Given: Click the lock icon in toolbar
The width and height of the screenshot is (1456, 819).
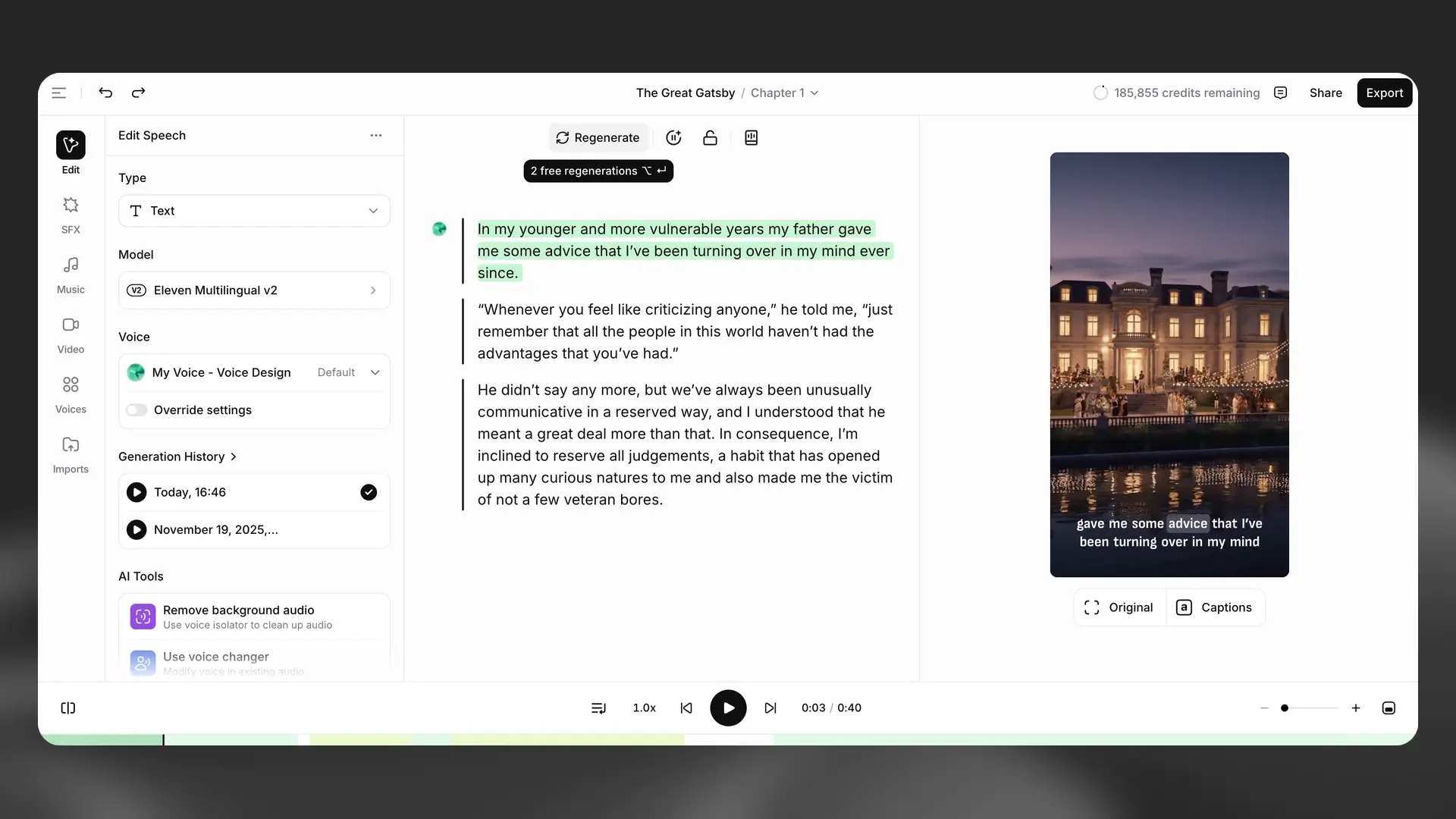Looking at the screenshot, I should point(710,138).
